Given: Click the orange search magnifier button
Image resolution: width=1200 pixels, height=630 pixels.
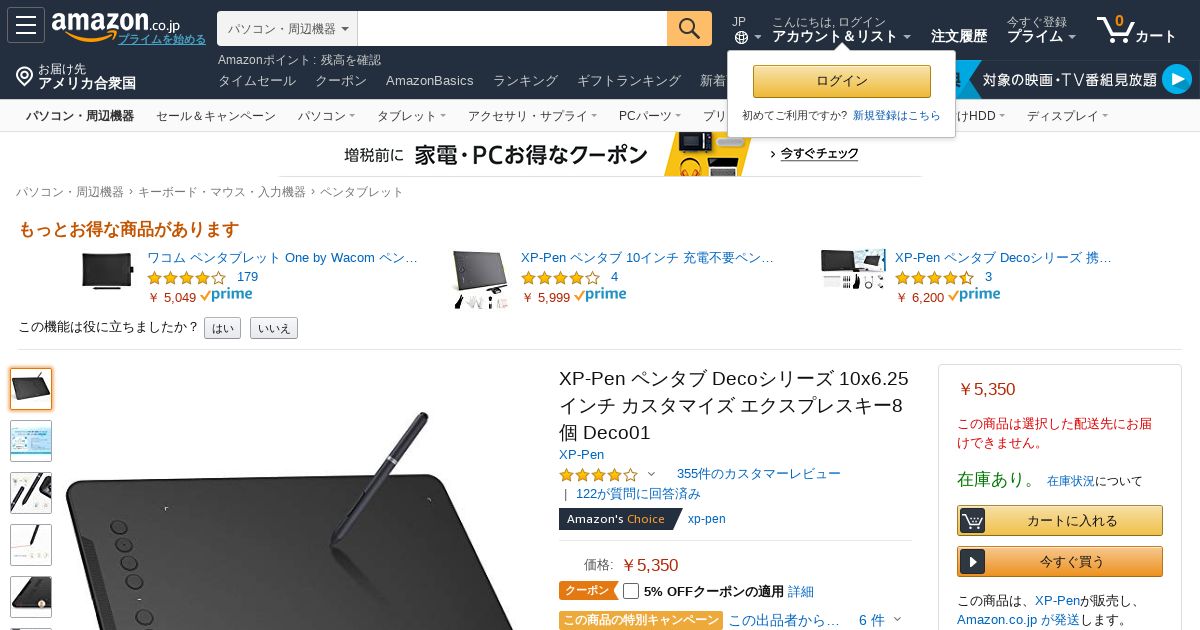Looking at the screenshot, I should pos(689,29).
